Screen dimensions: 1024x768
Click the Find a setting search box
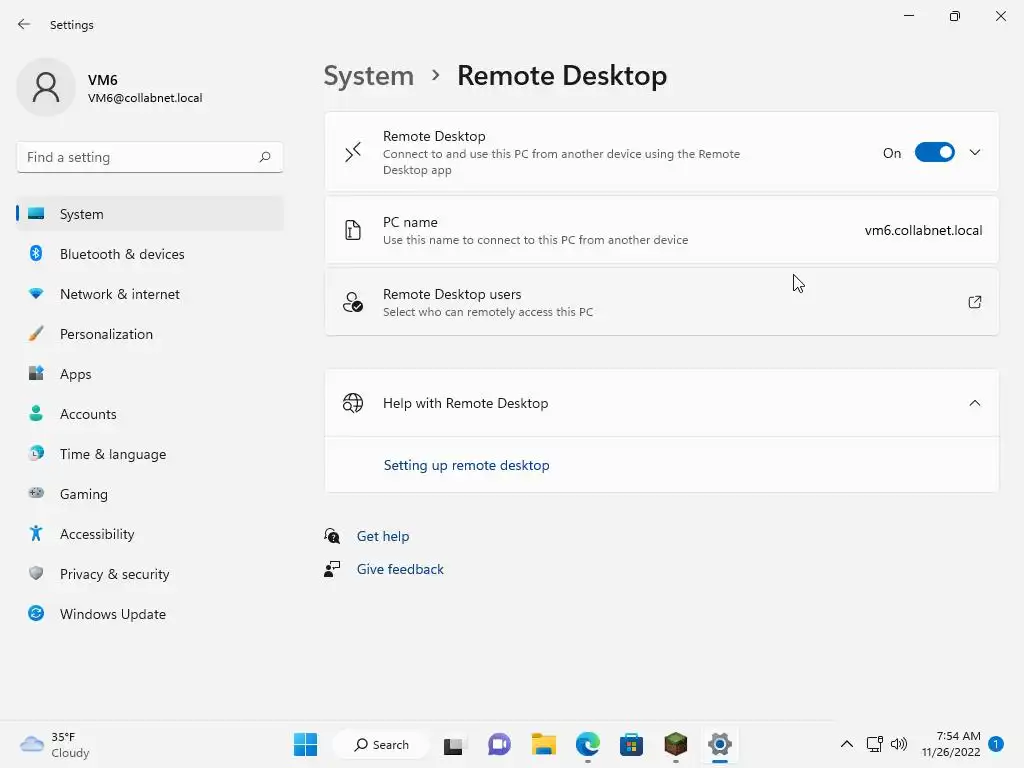click(137, 157)
